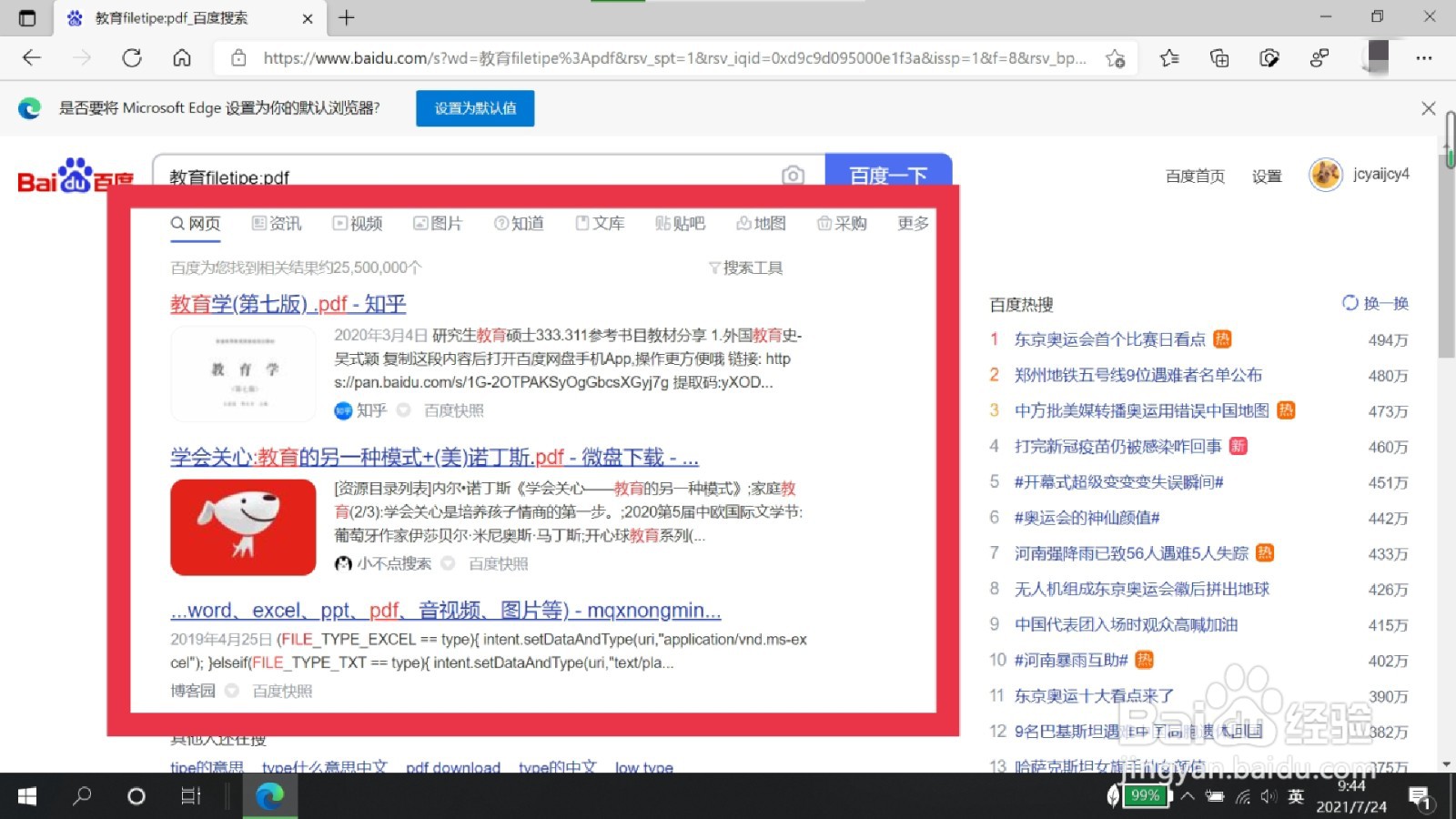Click the volume icon in system tray
Viewport: 1456px width, 819px height.
click(1269, 796)
